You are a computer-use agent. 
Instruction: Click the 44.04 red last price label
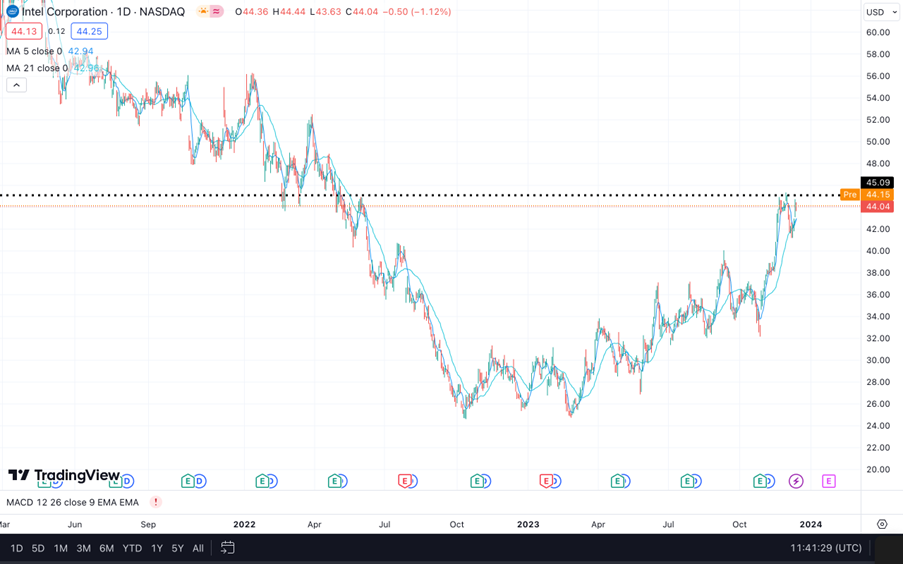(877, 206)
